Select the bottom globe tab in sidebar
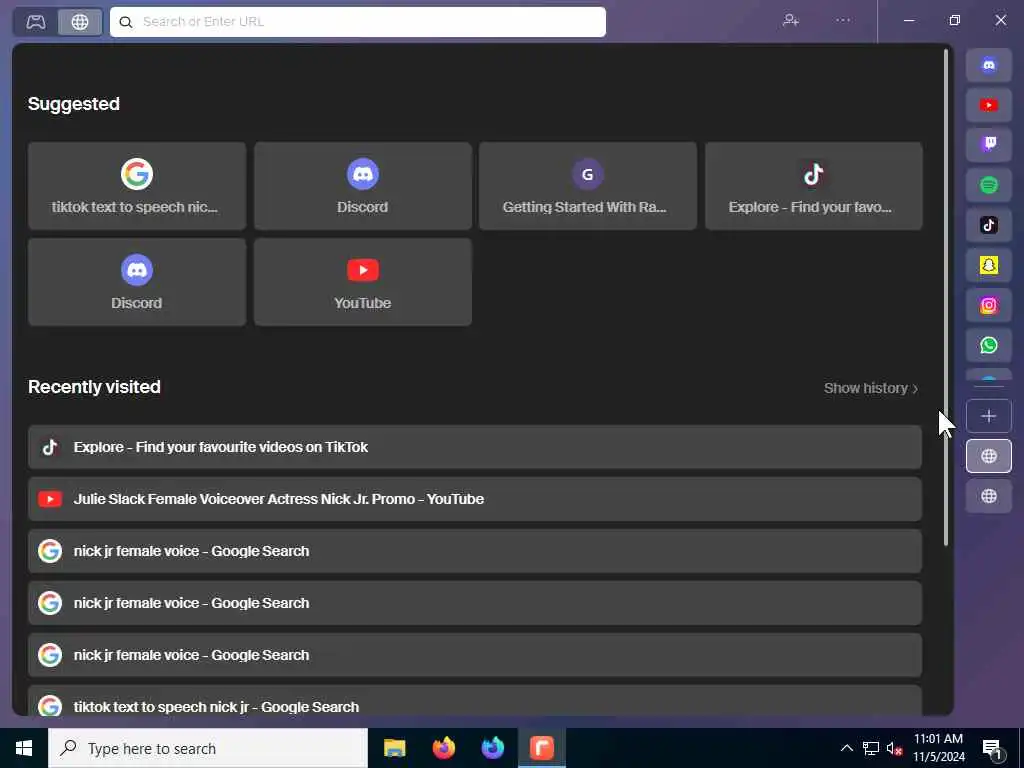1024x768 pixels. [988, 496]
